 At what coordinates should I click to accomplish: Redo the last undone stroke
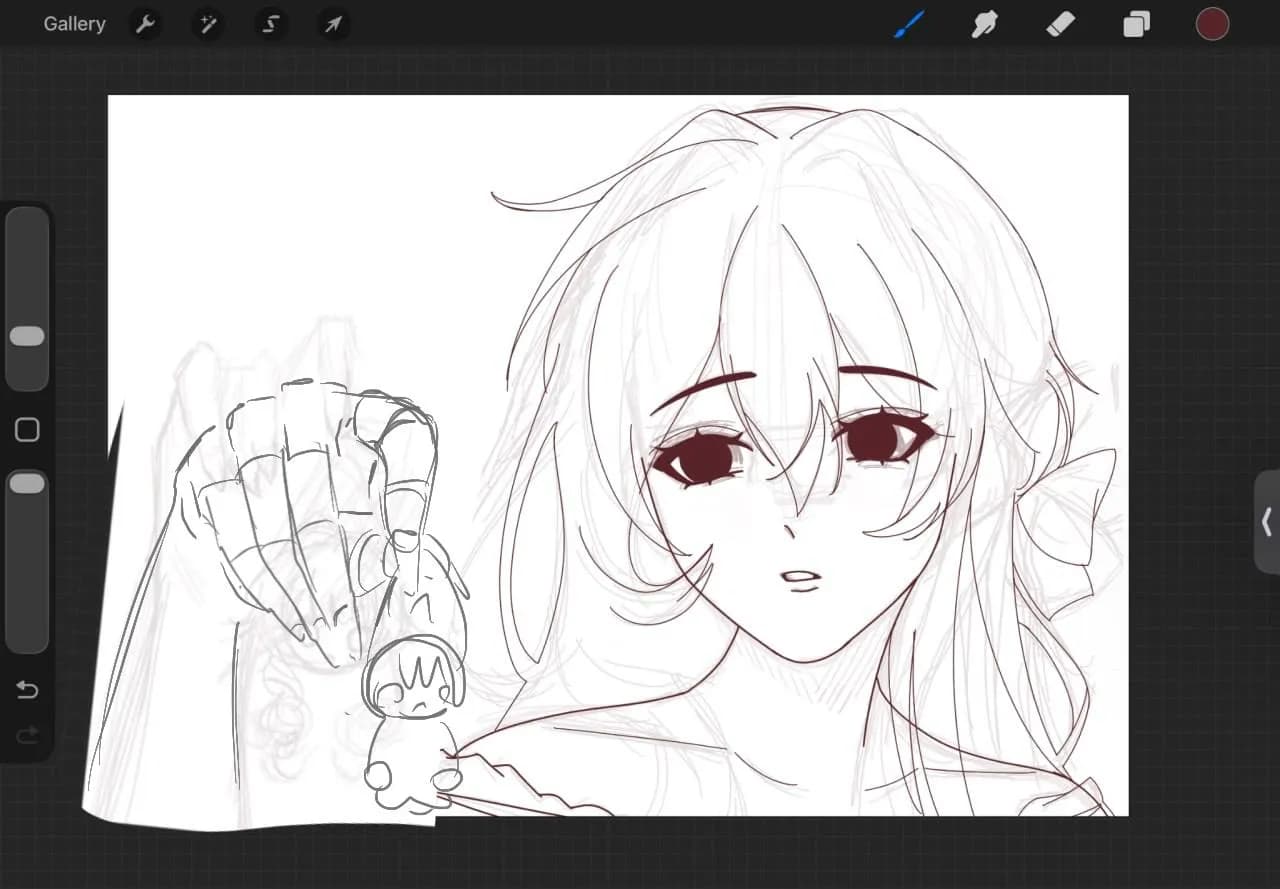pyautogui.click(x=27, y=736)
